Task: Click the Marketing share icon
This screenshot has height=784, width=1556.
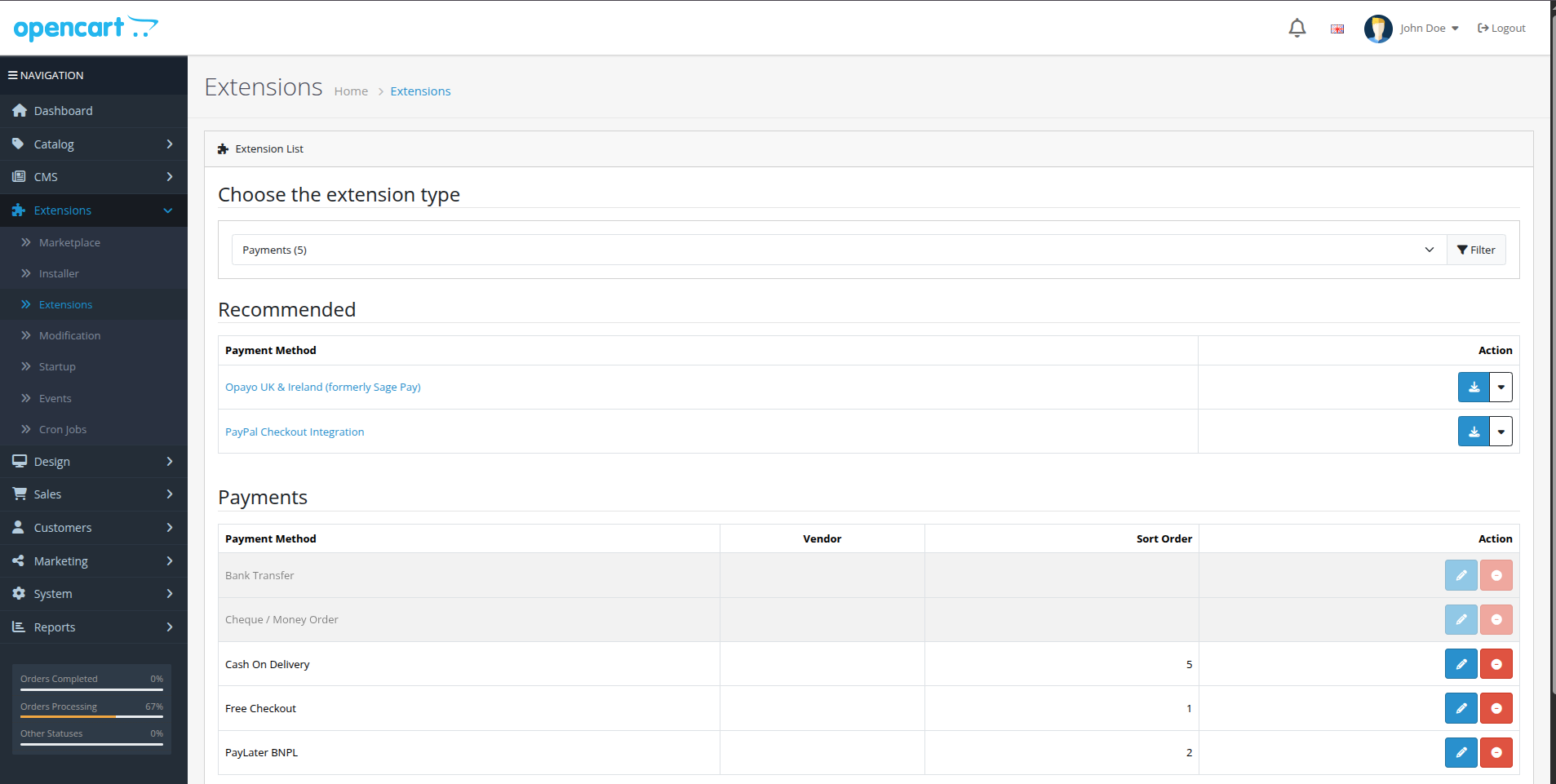Action: point(18,560)
